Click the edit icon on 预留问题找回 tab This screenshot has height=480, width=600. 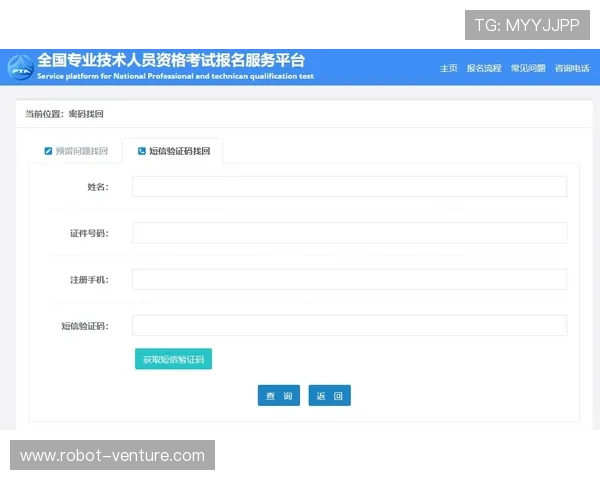[48, 151]
